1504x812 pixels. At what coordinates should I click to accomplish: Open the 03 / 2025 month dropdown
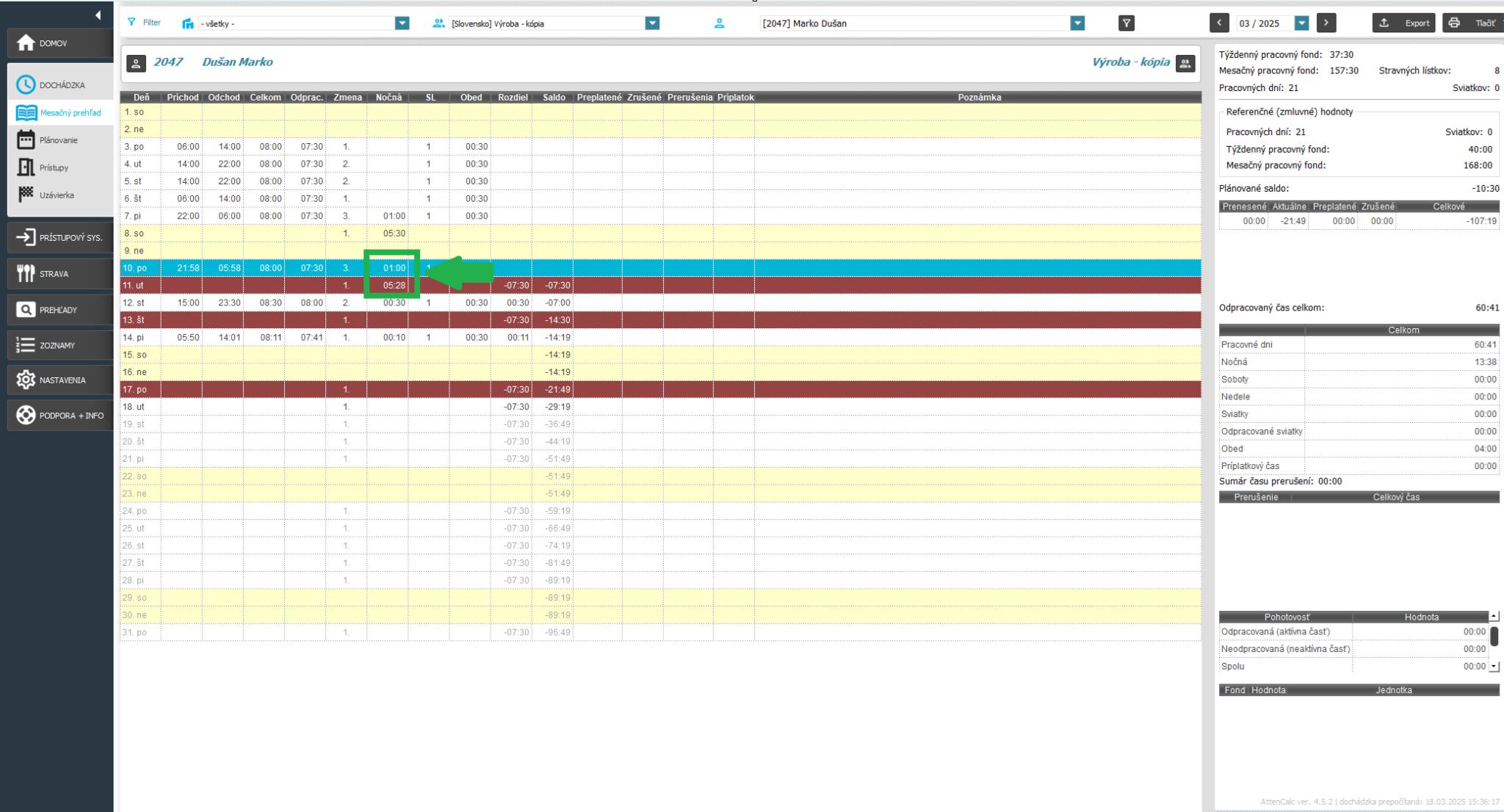pyautogui.click(x=1301, y=23)
